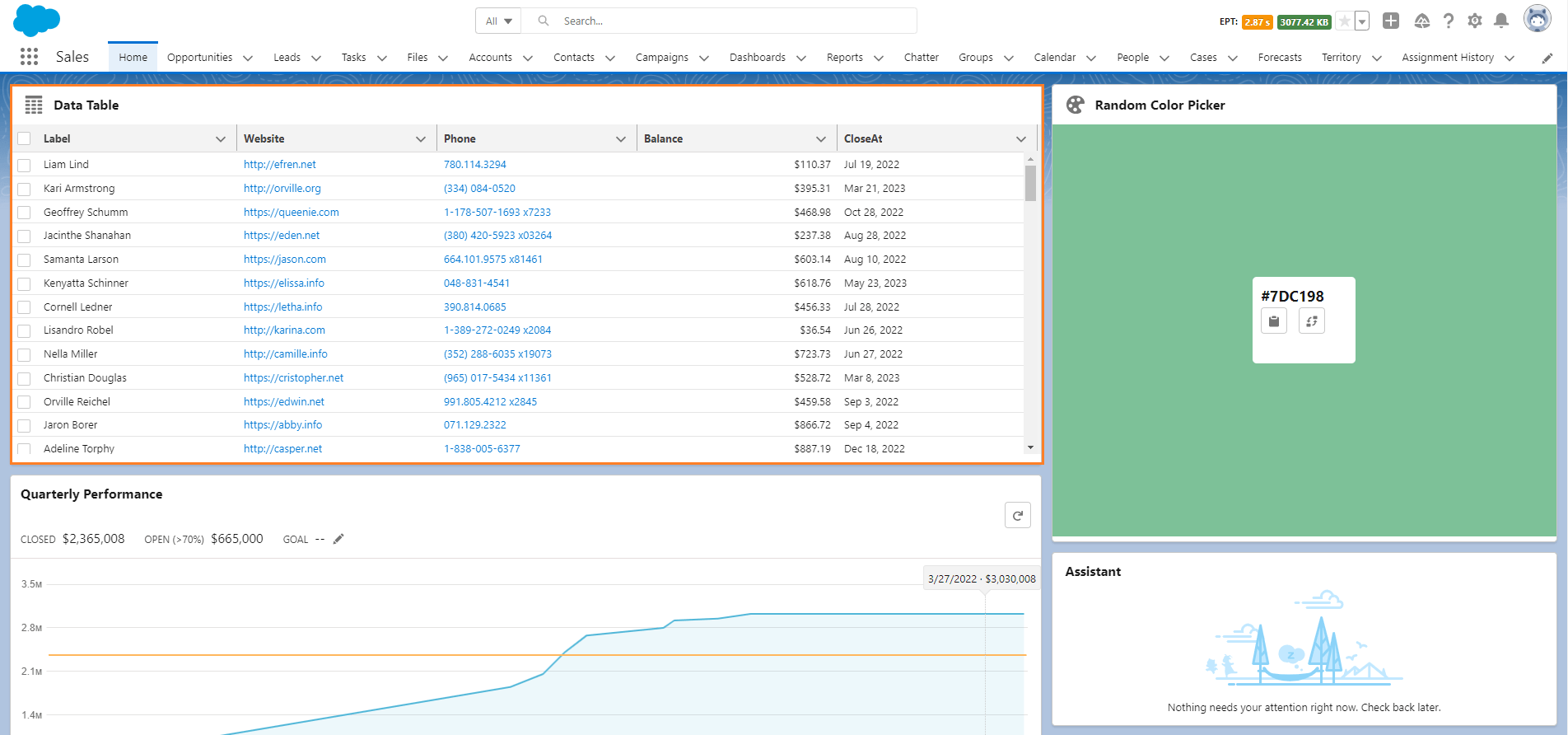The height and width of the screenshot is (735, 1568).
Task: Generate new random color with refresh icon
Action: click(x=1311, y=321)
